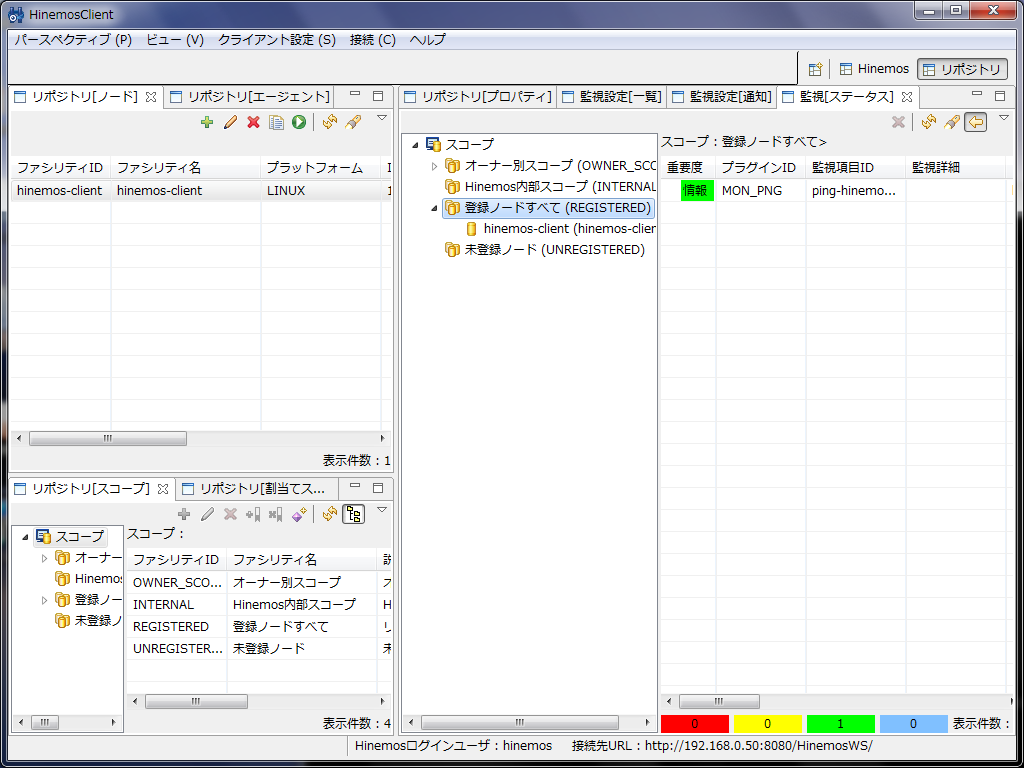Click the blue unknown count box
This screenshot has height=768, width=1024.
pos(914,724)
